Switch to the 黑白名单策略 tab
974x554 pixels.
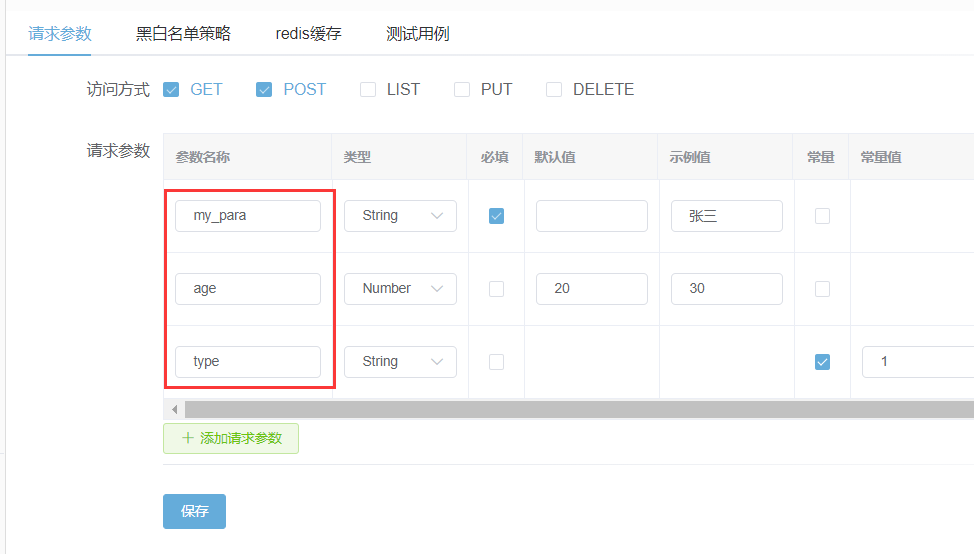[x=183, y=34]
